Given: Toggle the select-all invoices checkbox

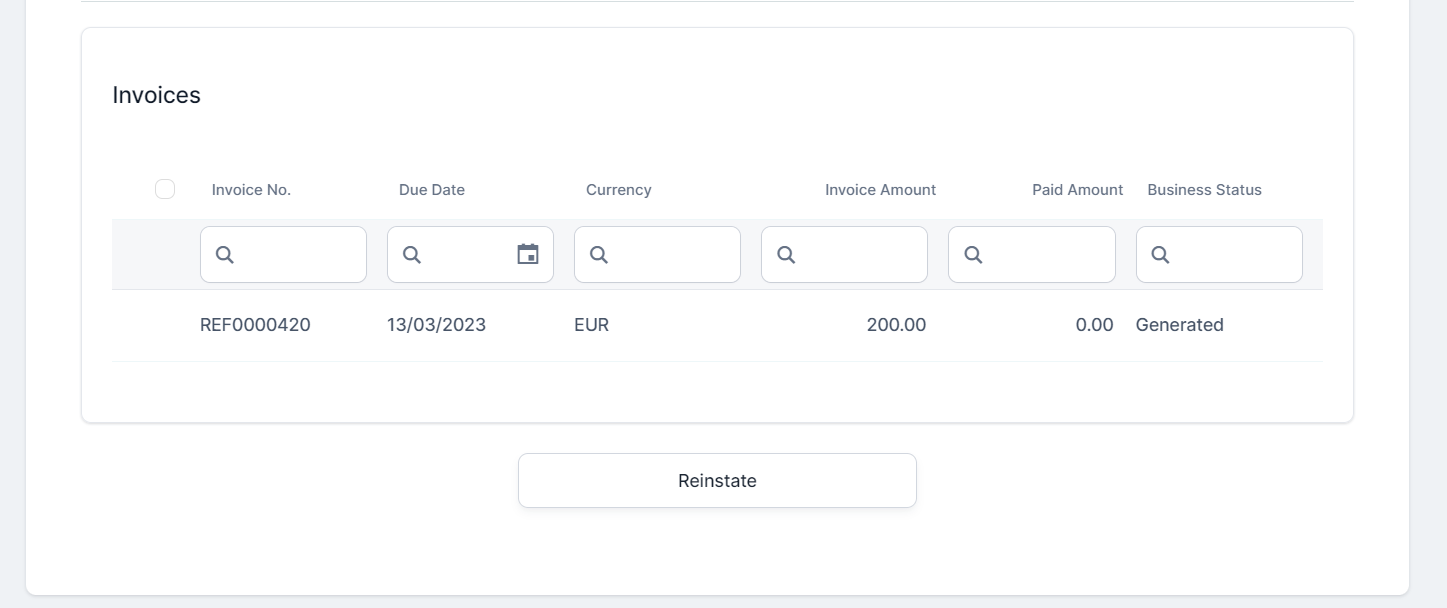Looking at the screenshot, I should pos(165,189).
